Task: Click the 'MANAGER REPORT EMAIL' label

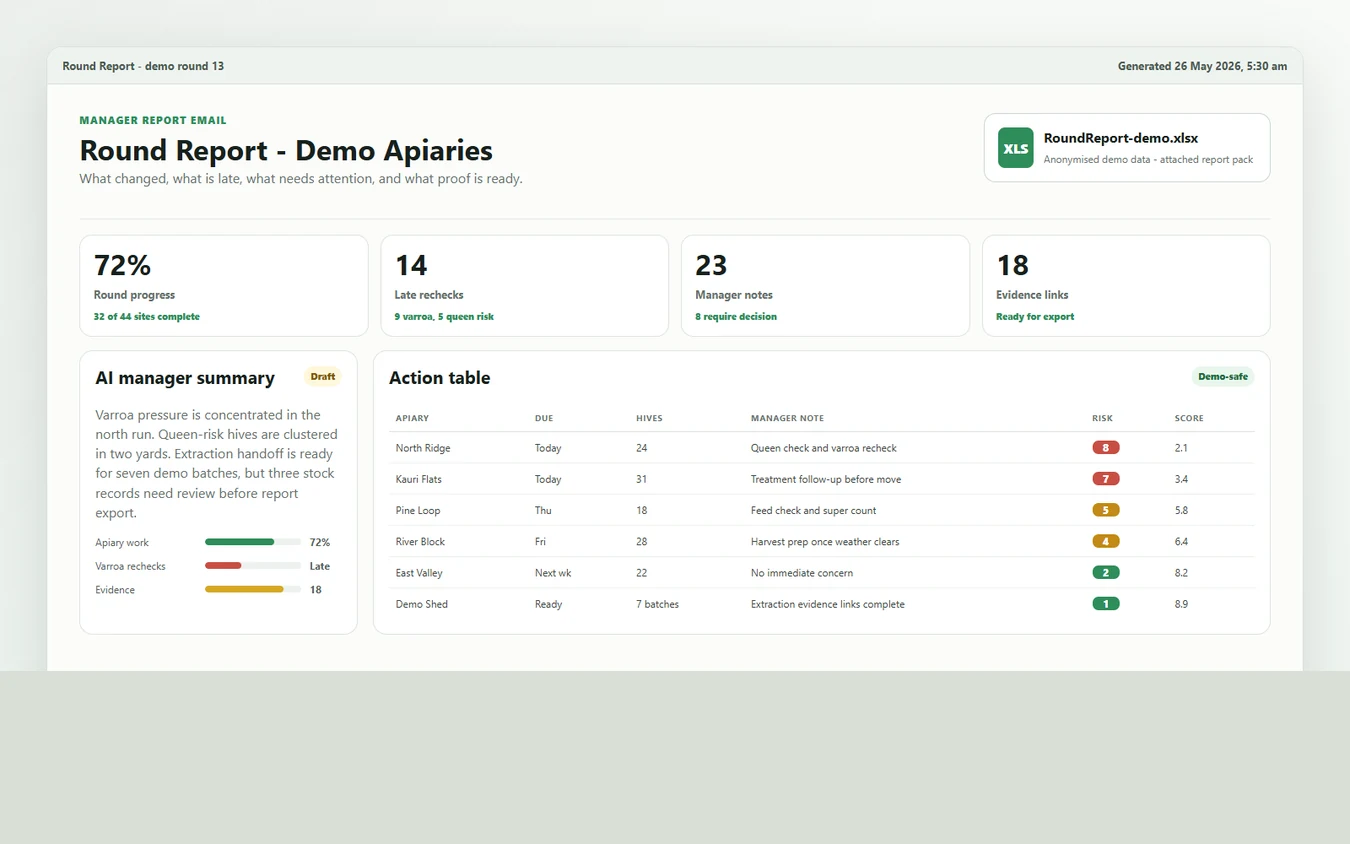Action: pos(153,120)
